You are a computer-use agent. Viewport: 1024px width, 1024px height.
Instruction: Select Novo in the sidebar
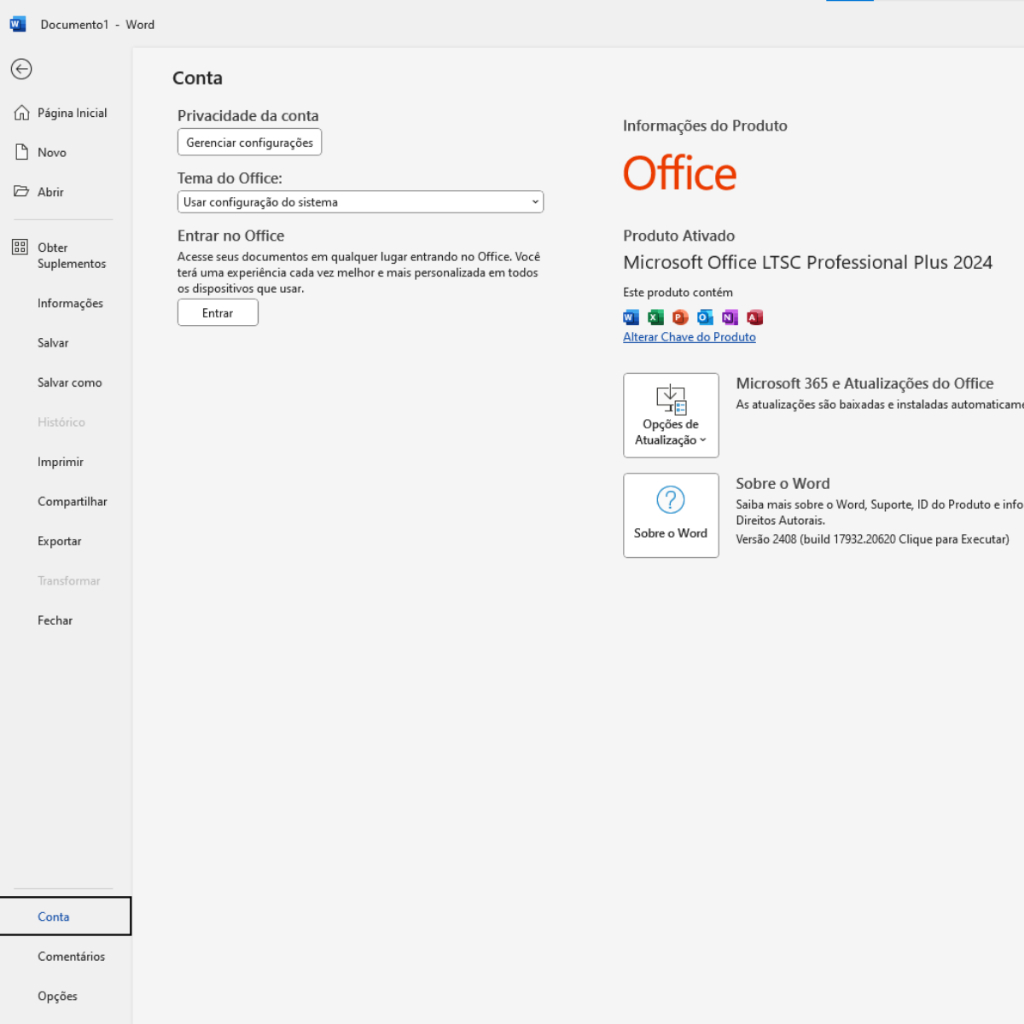52,153
